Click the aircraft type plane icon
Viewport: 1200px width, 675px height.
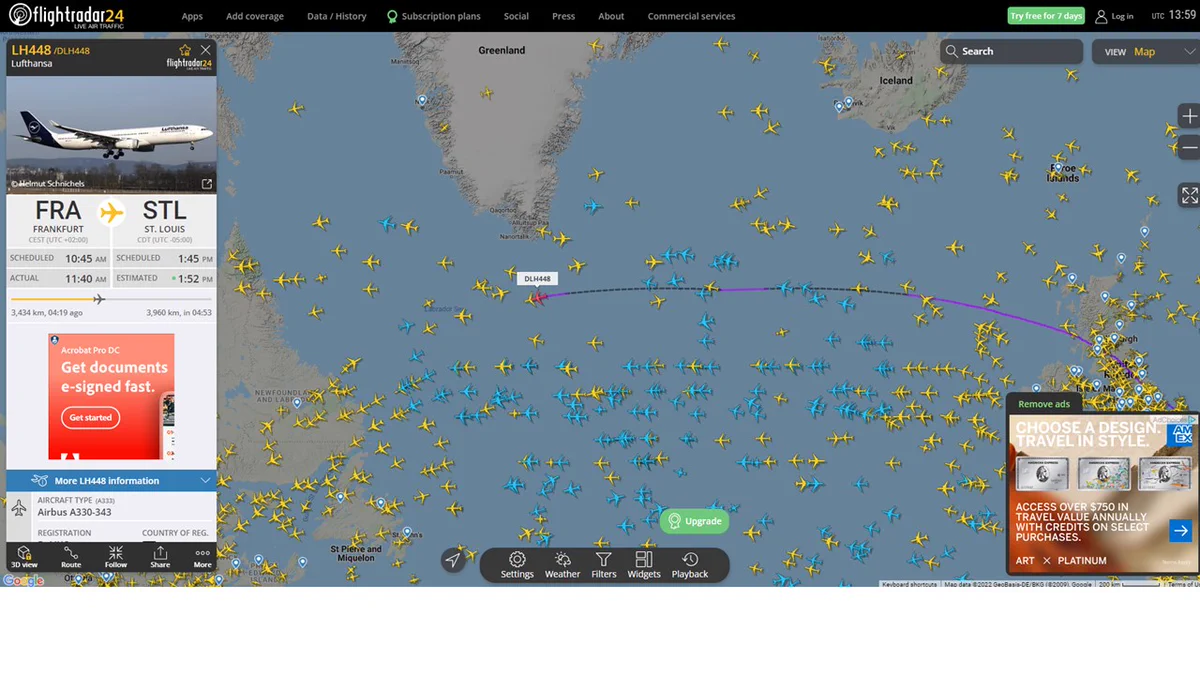tap(19, 508)
